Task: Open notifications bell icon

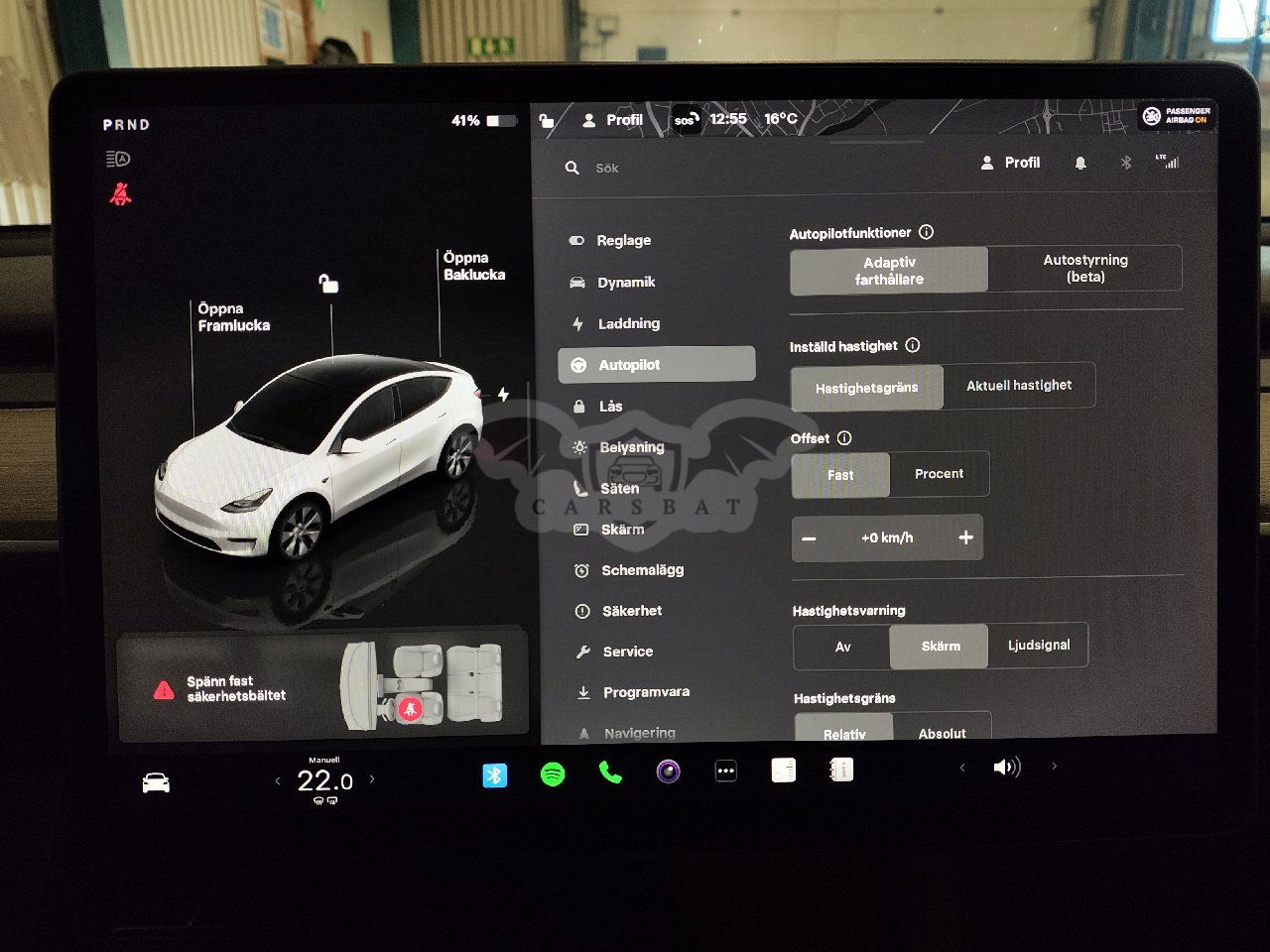Action: point(1080,164)
